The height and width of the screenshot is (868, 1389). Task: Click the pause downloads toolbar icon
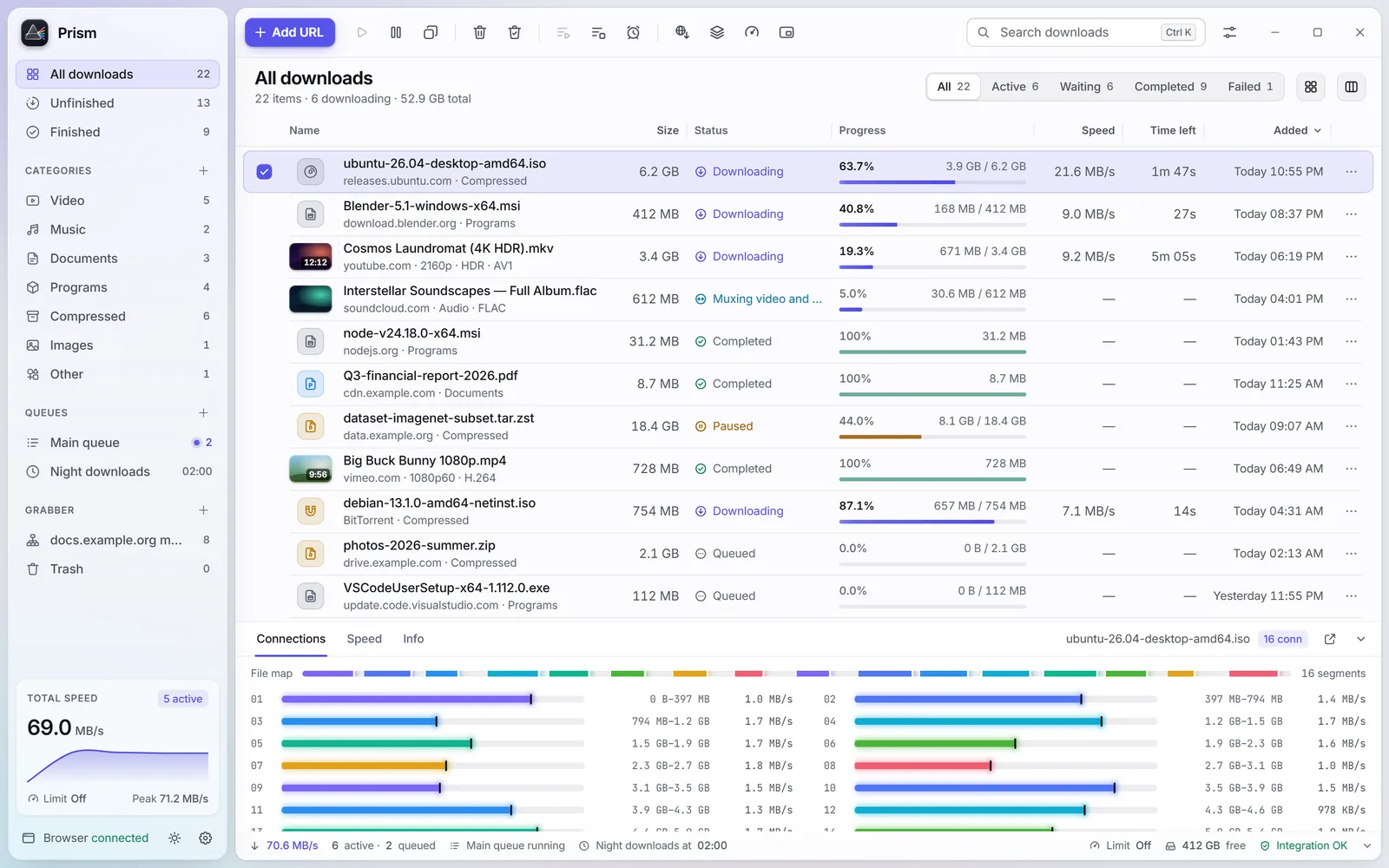pos(396,32)
